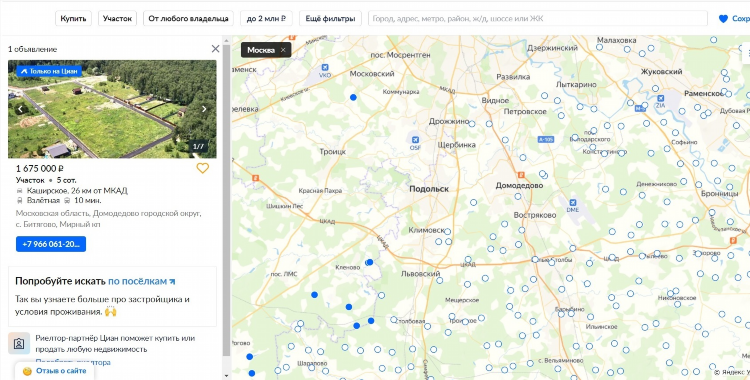Click the address search input field
Screen dimensions: 750x380
[538, 19]
